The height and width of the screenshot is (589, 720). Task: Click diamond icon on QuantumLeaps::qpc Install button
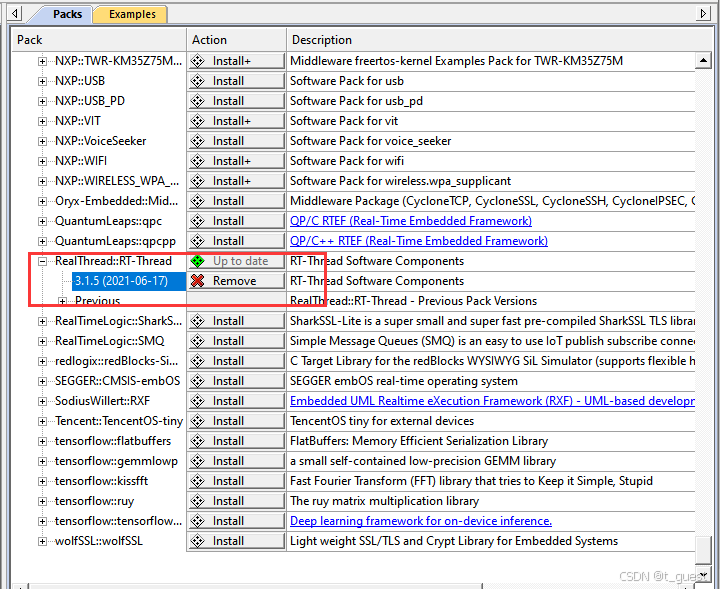197,221
